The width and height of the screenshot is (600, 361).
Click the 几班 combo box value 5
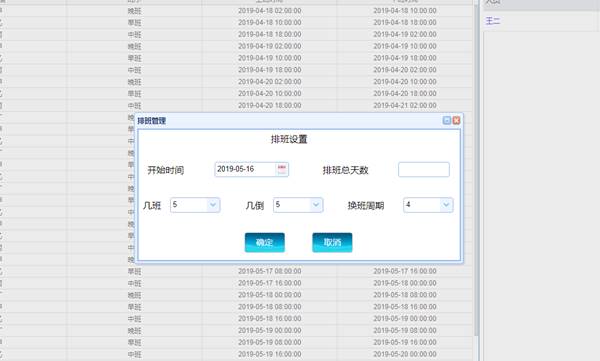click(x=189, y=205)
